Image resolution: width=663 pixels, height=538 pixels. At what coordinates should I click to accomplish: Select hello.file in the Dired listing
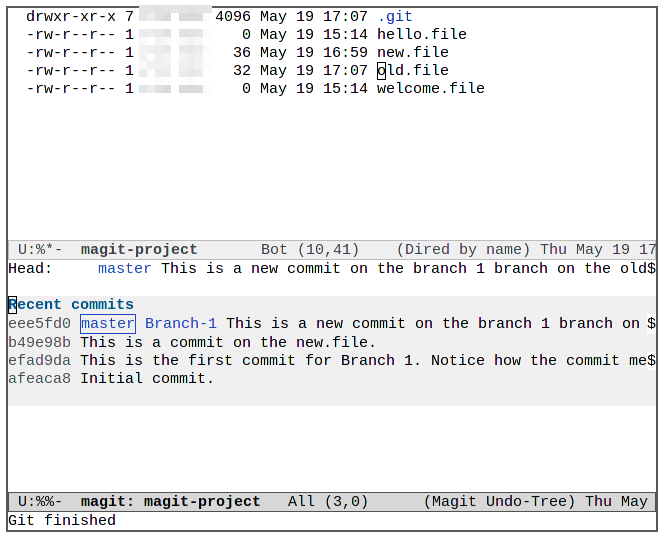422,34
